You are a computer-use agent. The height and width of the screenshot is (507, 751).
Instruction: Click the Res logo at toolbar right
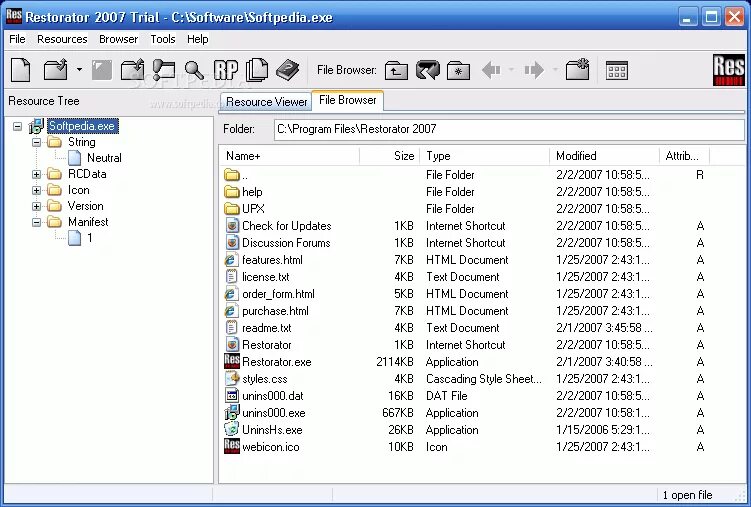(728, 70)
